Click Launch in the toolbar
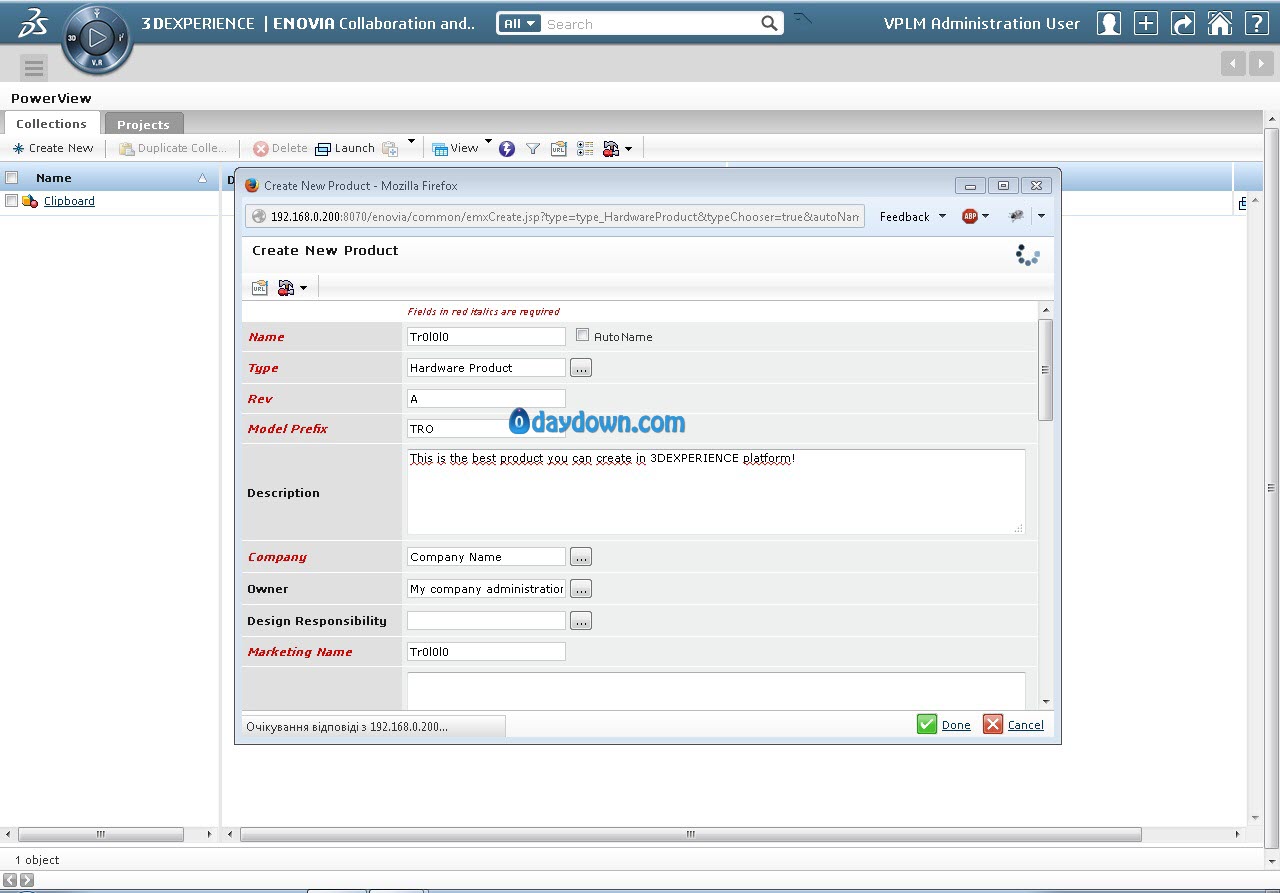 (x=345, y=148)
